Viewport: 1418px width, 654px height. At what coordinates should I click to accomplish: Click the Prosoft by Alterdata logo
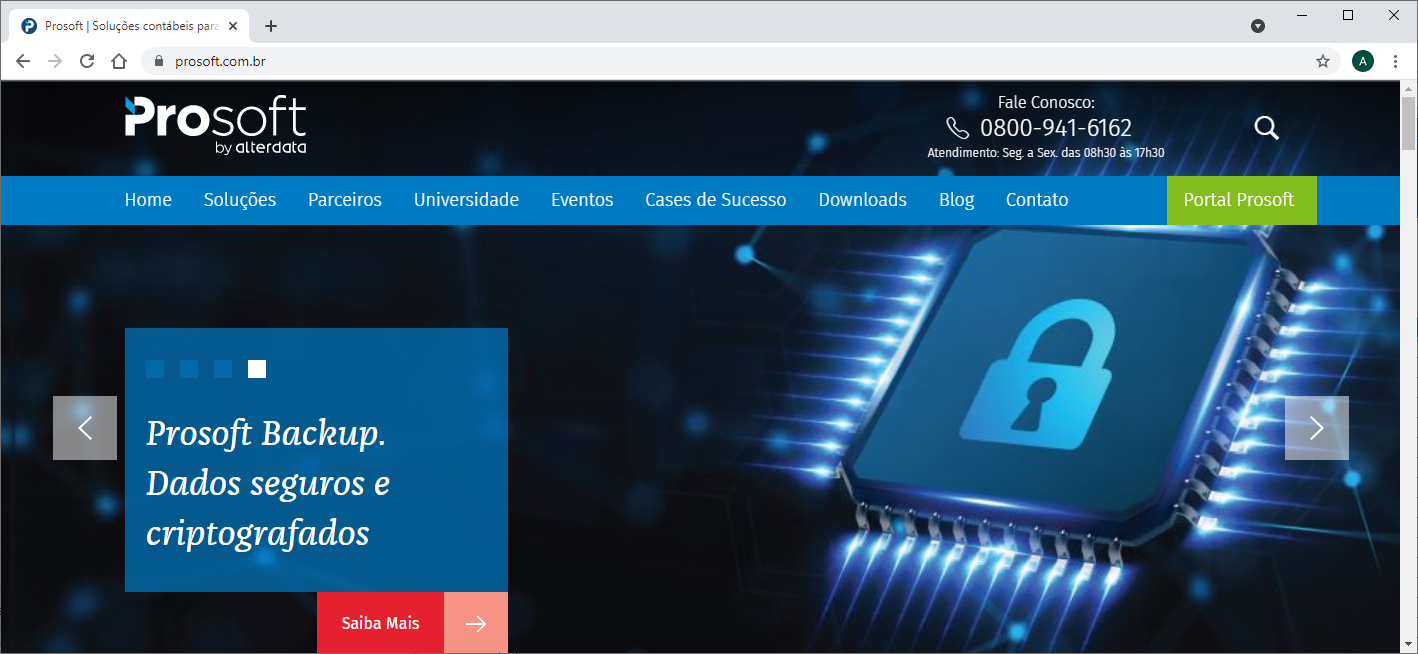point(215,126)
